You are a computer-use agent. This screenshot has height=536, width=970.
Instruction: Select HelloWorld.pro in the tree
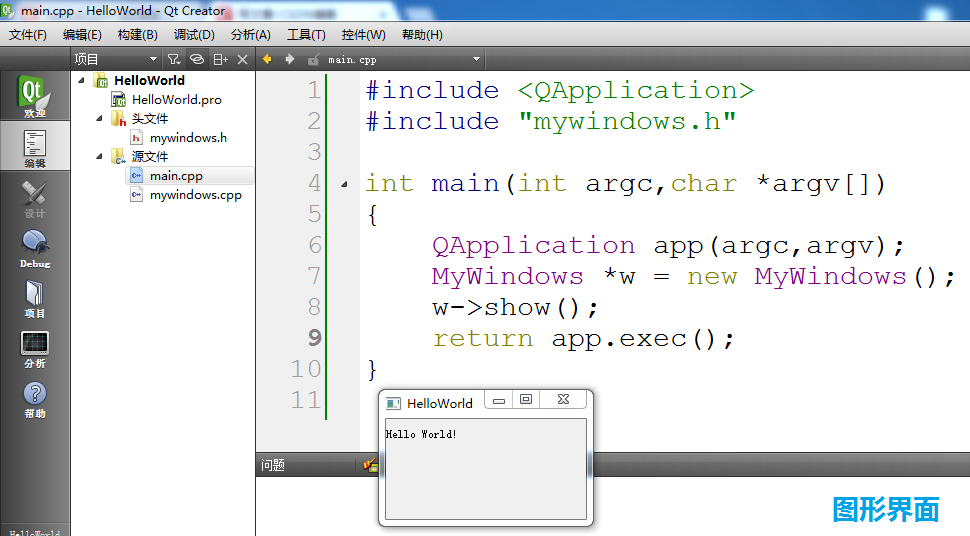click(x=176, y=100)
